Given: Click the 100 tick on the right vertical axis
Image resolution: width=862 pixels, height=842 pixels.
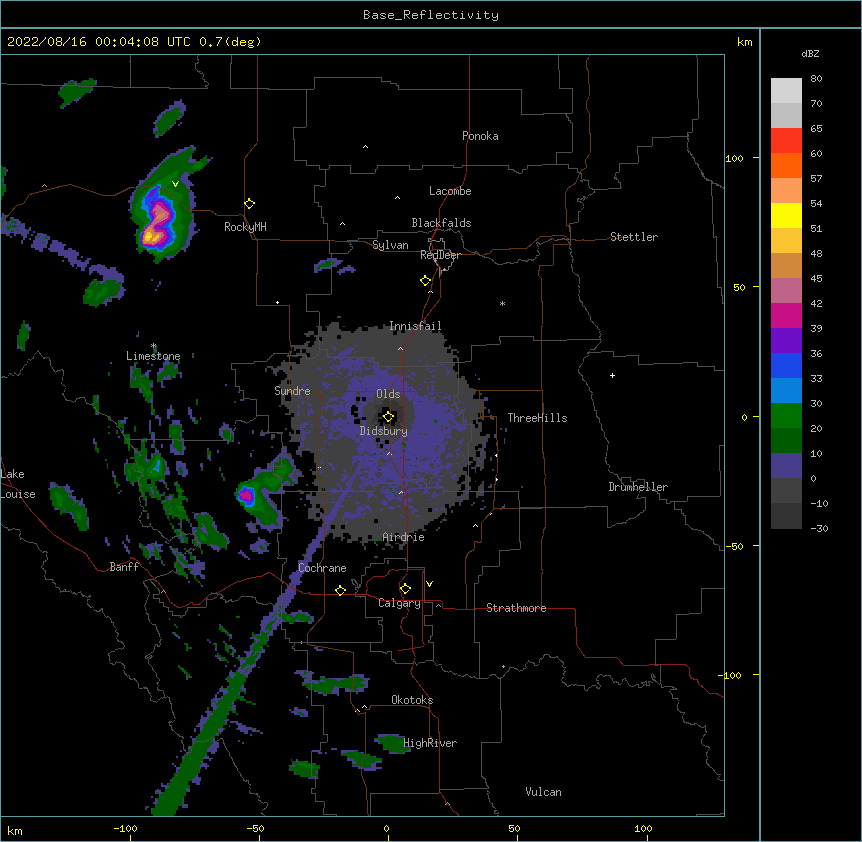Looking at the screenshot, I should click(734, 158).
